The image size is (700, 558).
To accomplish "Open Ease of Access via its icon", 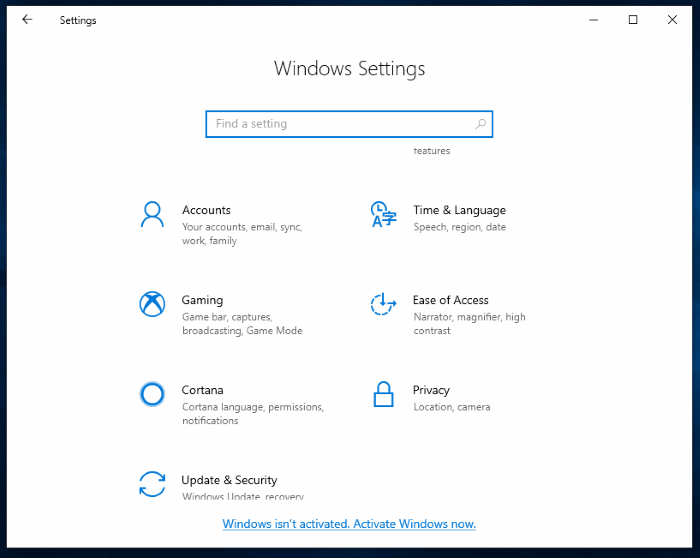I will [x=383, y=304].
